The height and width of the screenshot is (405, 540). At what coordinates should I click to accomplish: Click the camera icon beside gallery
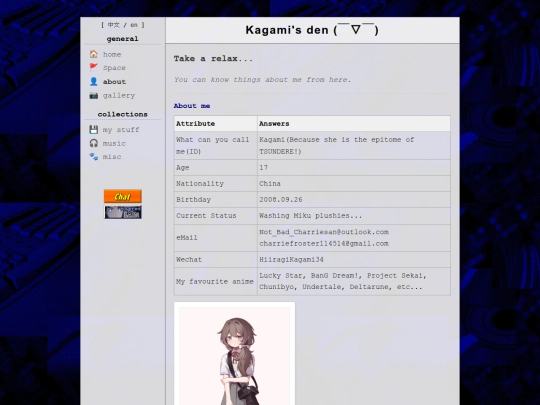tap(94, 95)
